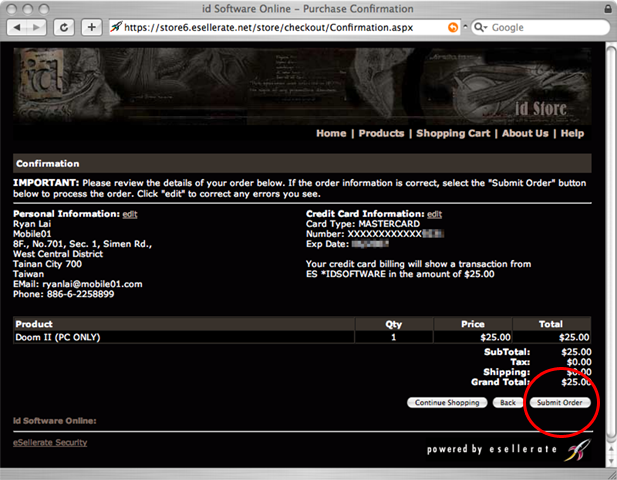Viewport: 617px width, 480px height.
Task: Click the Back button below totals
Action: point(508,402)
